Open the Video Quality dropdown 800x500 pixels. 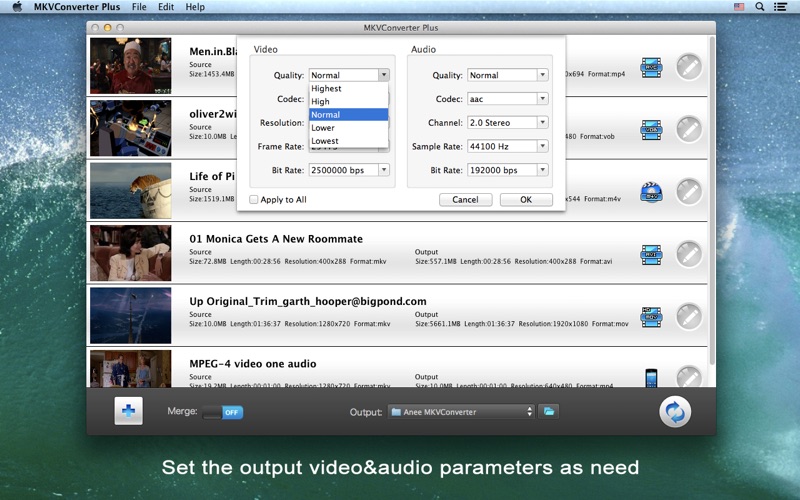[349, 75]
